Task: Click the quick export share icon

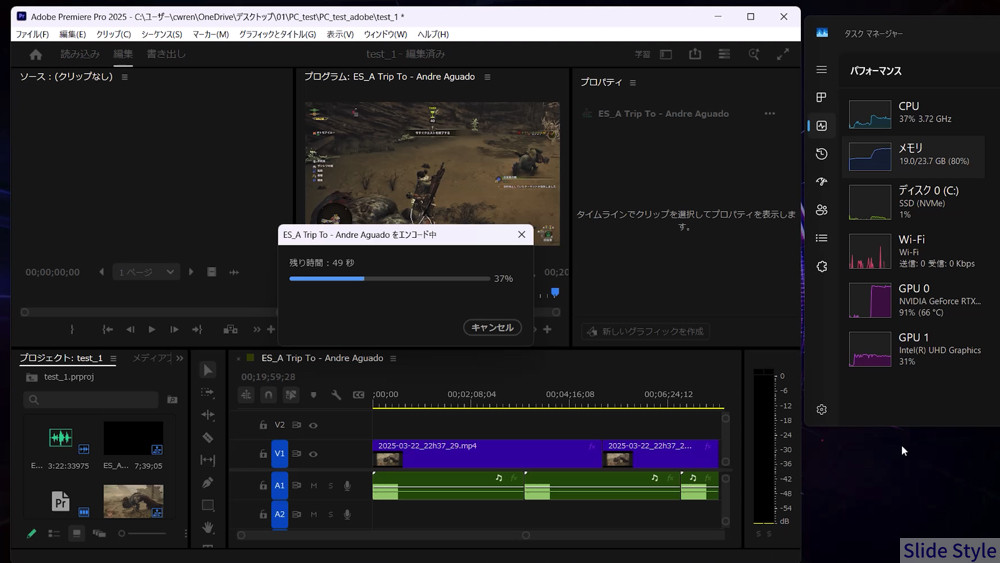Action: coord(695,54)
